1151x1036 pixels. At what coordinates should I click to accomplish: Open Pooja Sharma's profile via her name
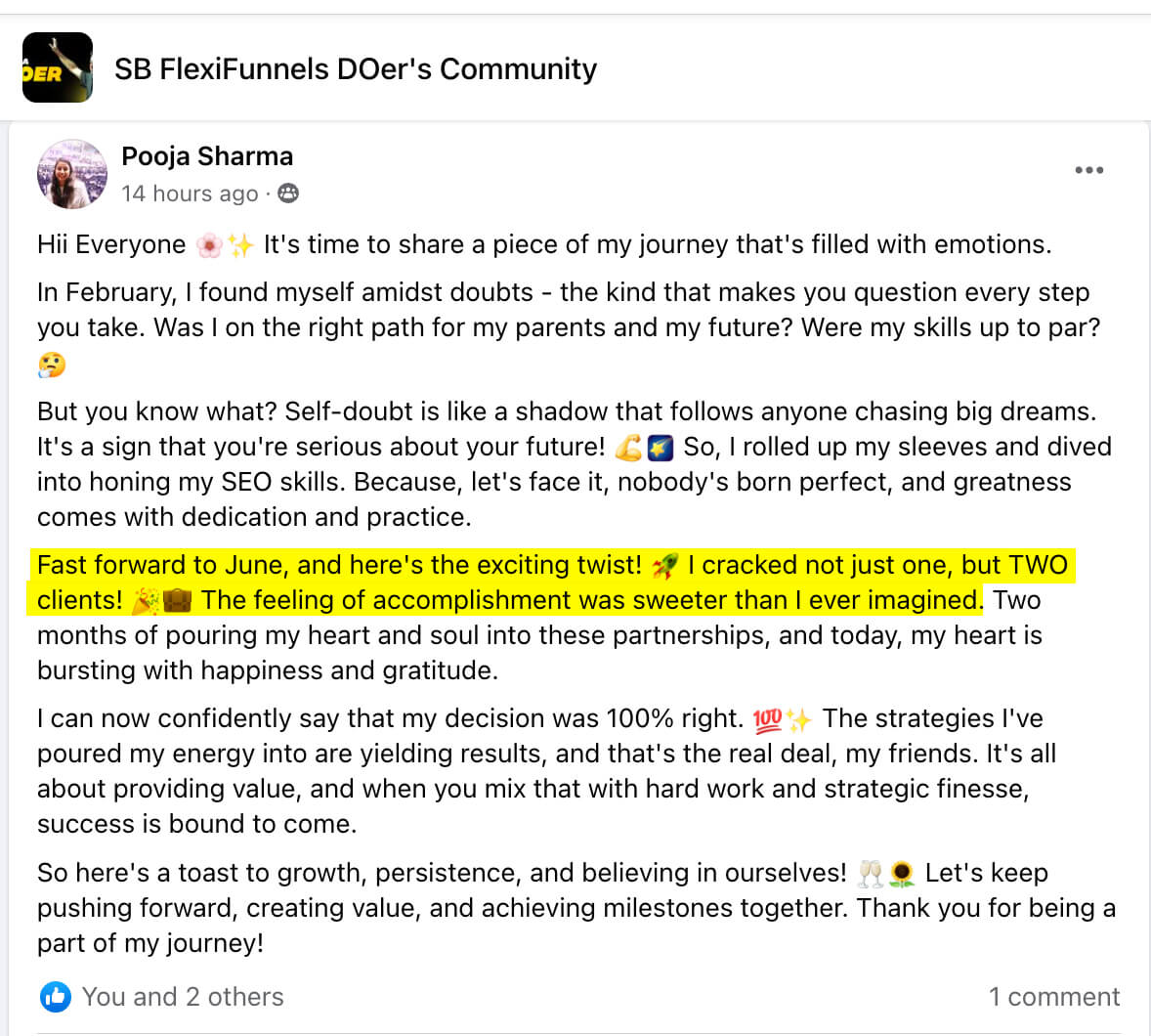pyautogui.click(x=207, y=156)
